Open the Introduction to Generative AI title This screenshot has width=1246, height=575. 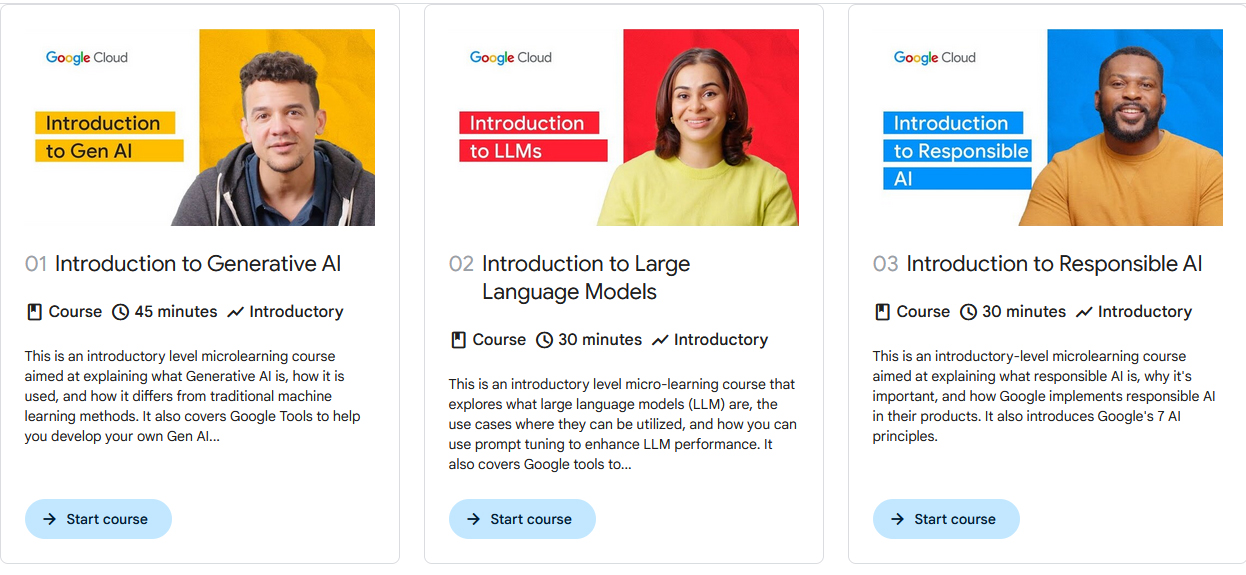tap(198, 264)
